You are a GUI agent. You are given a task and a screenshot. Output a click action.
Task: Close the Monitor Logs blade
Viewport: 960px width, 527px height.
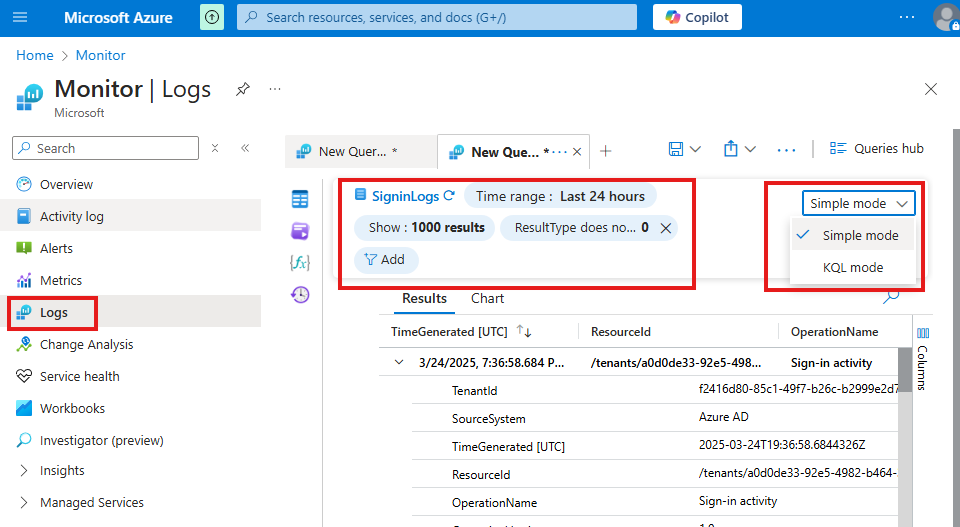coord(931,89)
